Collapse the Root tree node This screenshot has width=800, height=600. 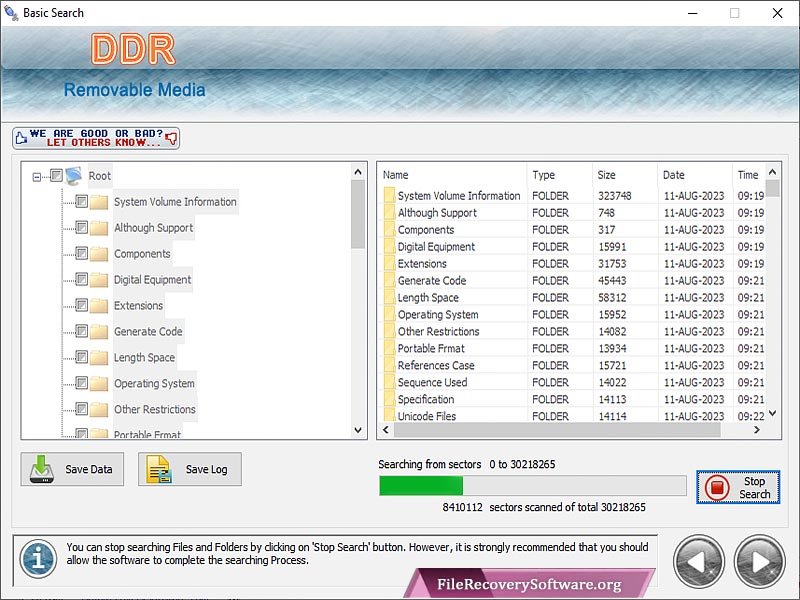[x=37, y=177]
